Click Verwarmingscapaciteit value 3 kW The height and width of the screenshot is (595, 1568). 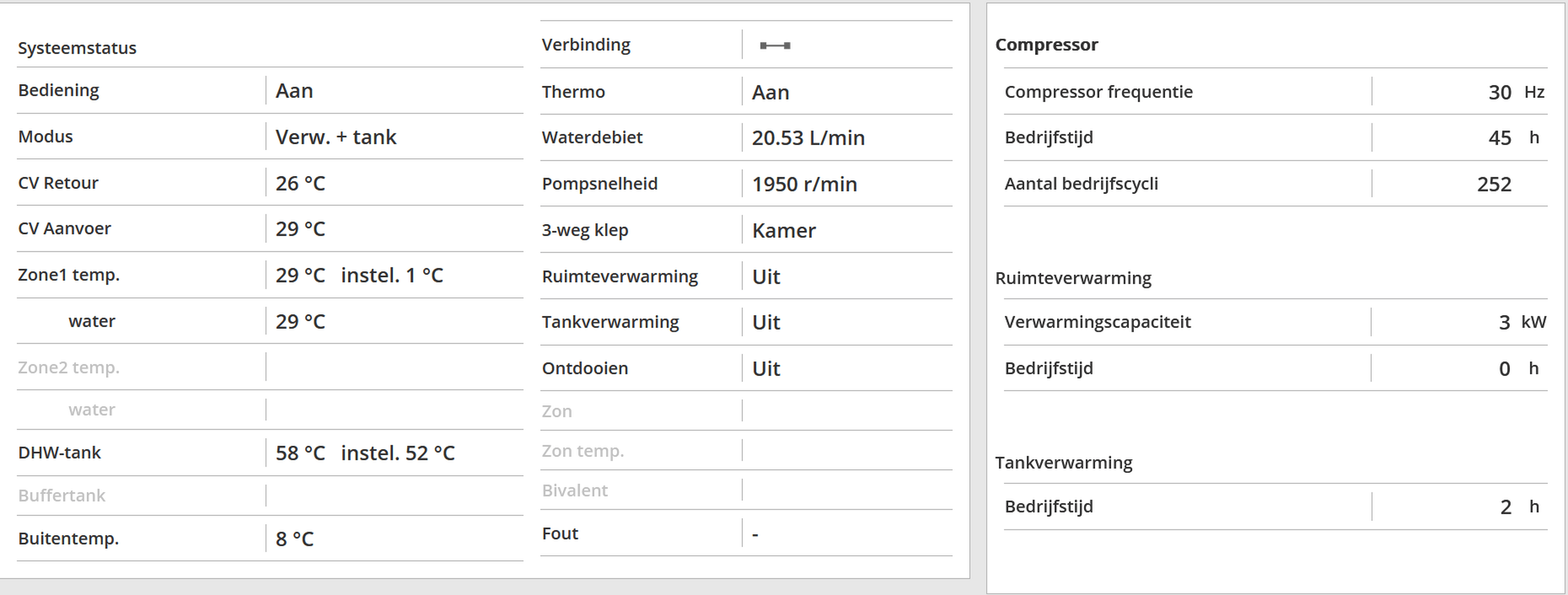pos(1522,322)
